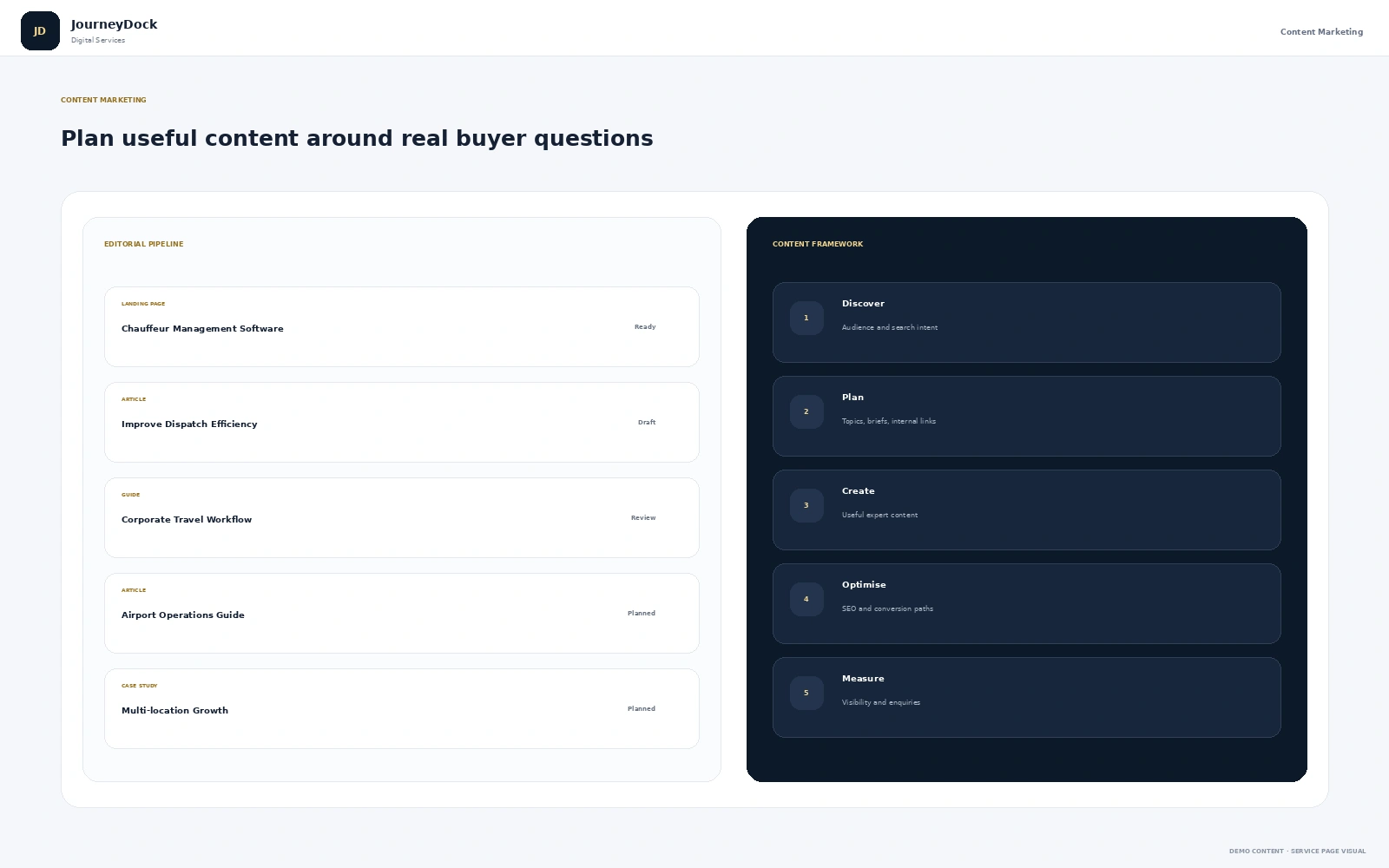This screenshot has width=1389, height=868.
Task: Click the step 1 number badge
Action: click(806, 319)
